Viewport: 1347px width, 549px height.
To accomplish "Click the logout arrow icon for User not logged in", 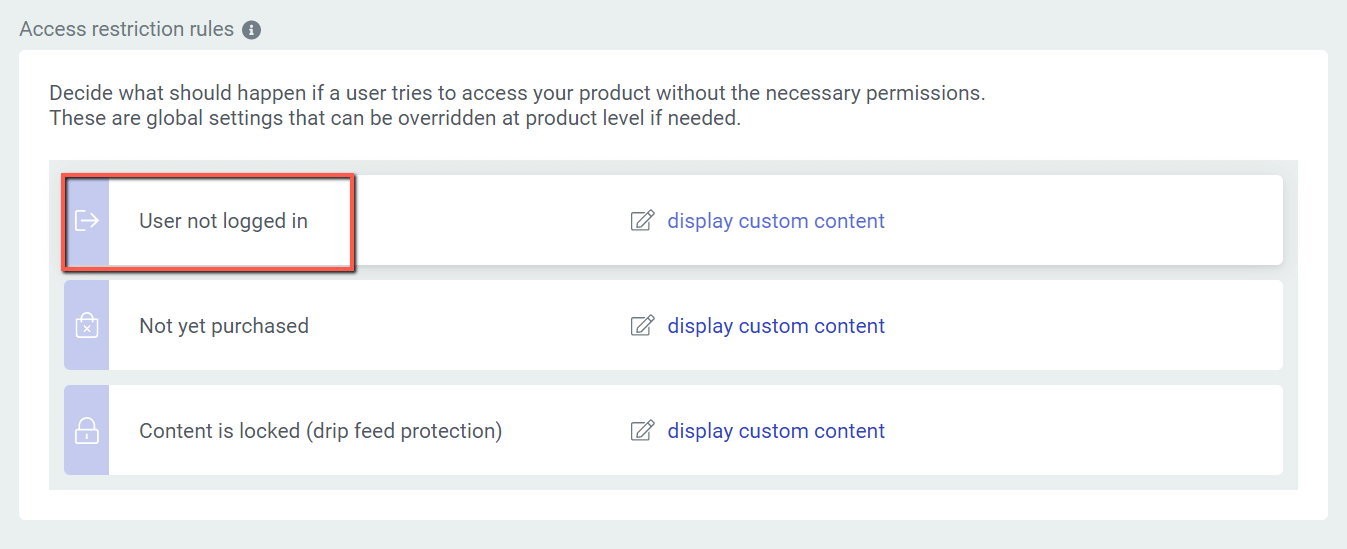I will [87, 221].
